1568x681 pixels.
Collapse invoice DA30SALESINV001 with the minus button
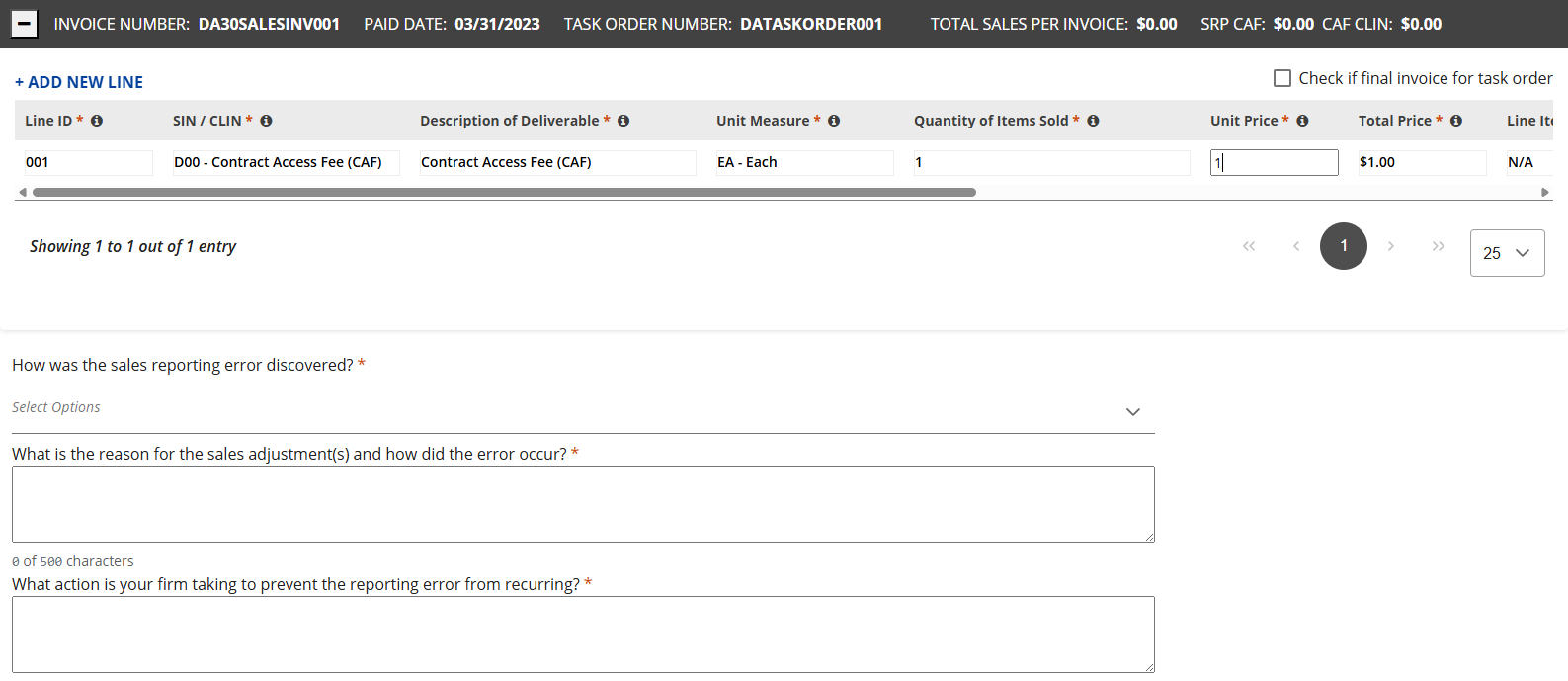[25, 24]
